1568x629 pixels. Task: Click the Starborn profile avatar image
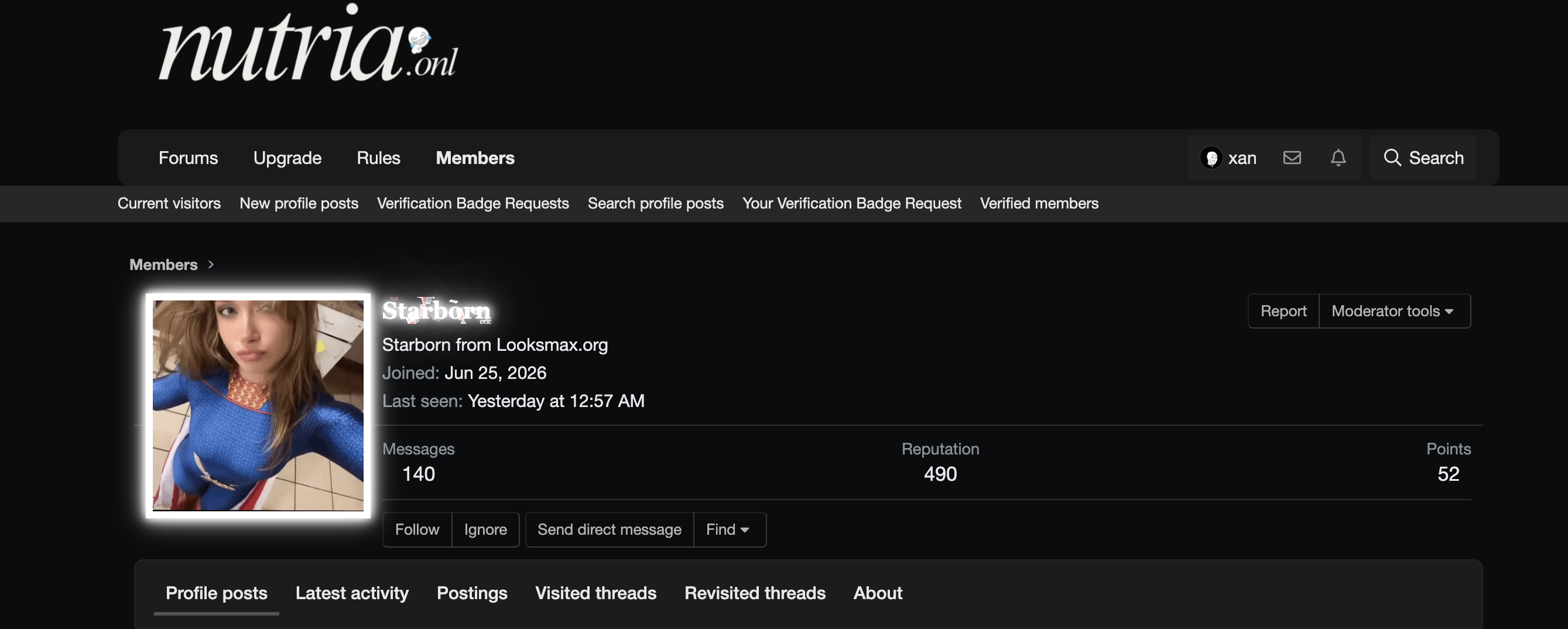click(258, 405)
